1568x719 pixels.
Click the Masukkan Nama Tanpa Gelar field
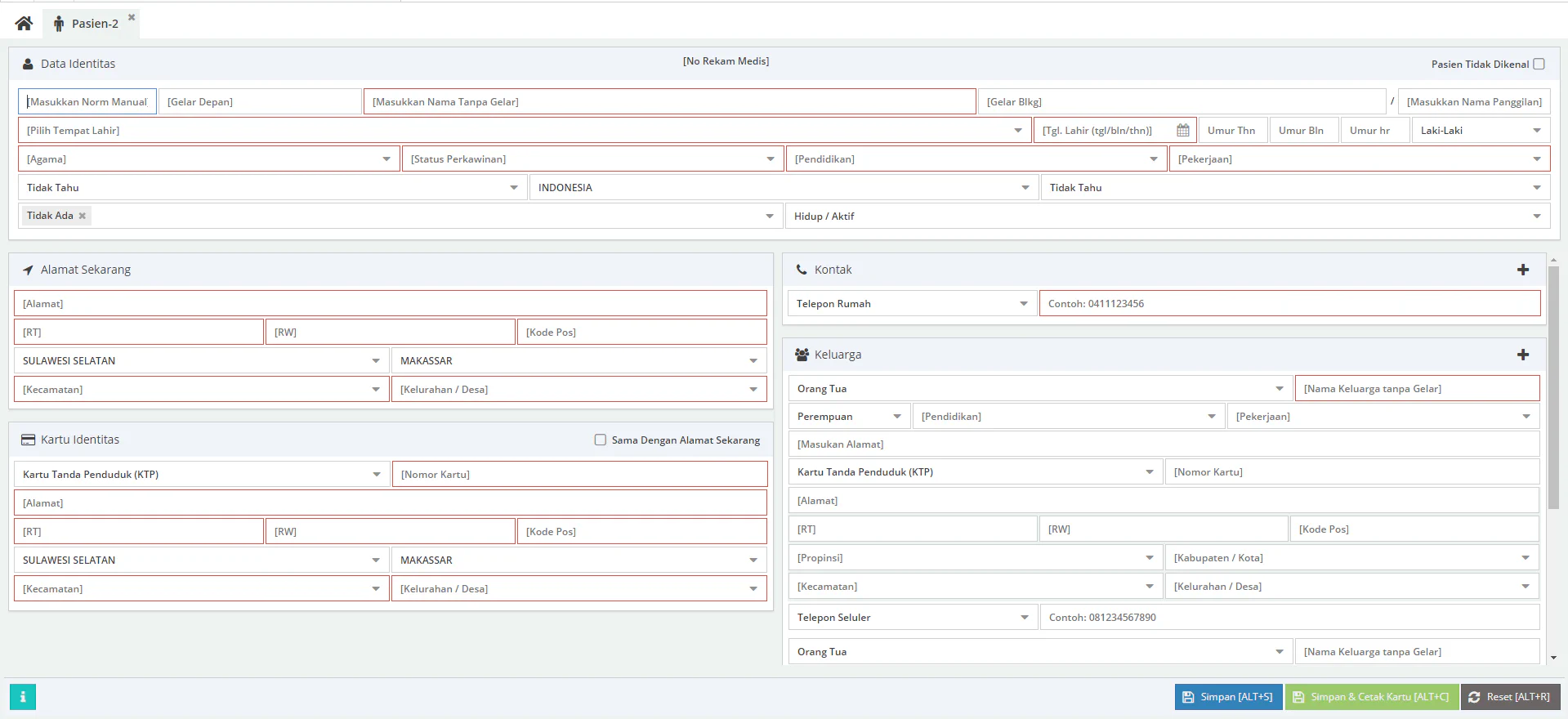[x=670, y=102]
